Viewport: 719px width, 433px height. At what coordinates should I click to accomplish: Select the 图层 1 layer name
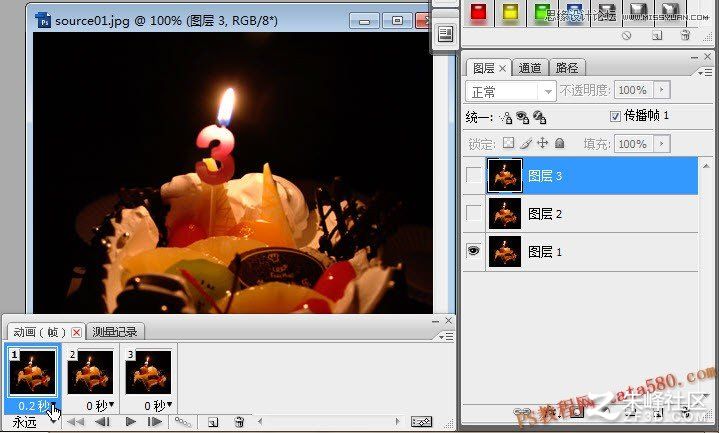[545, 252]
